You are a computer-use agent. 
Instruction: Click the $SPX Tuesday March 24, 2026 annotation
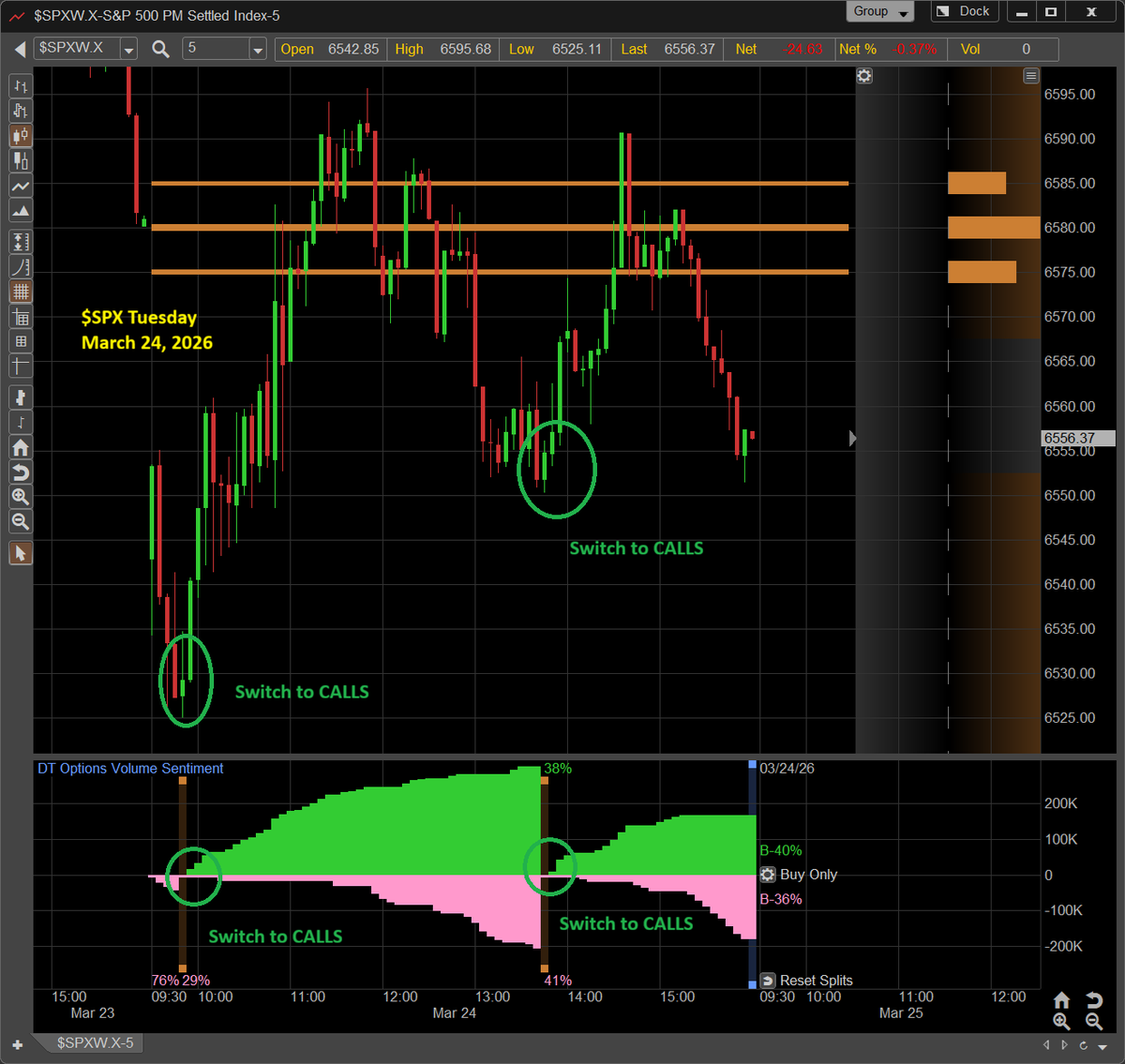click(x=147, y=330)
